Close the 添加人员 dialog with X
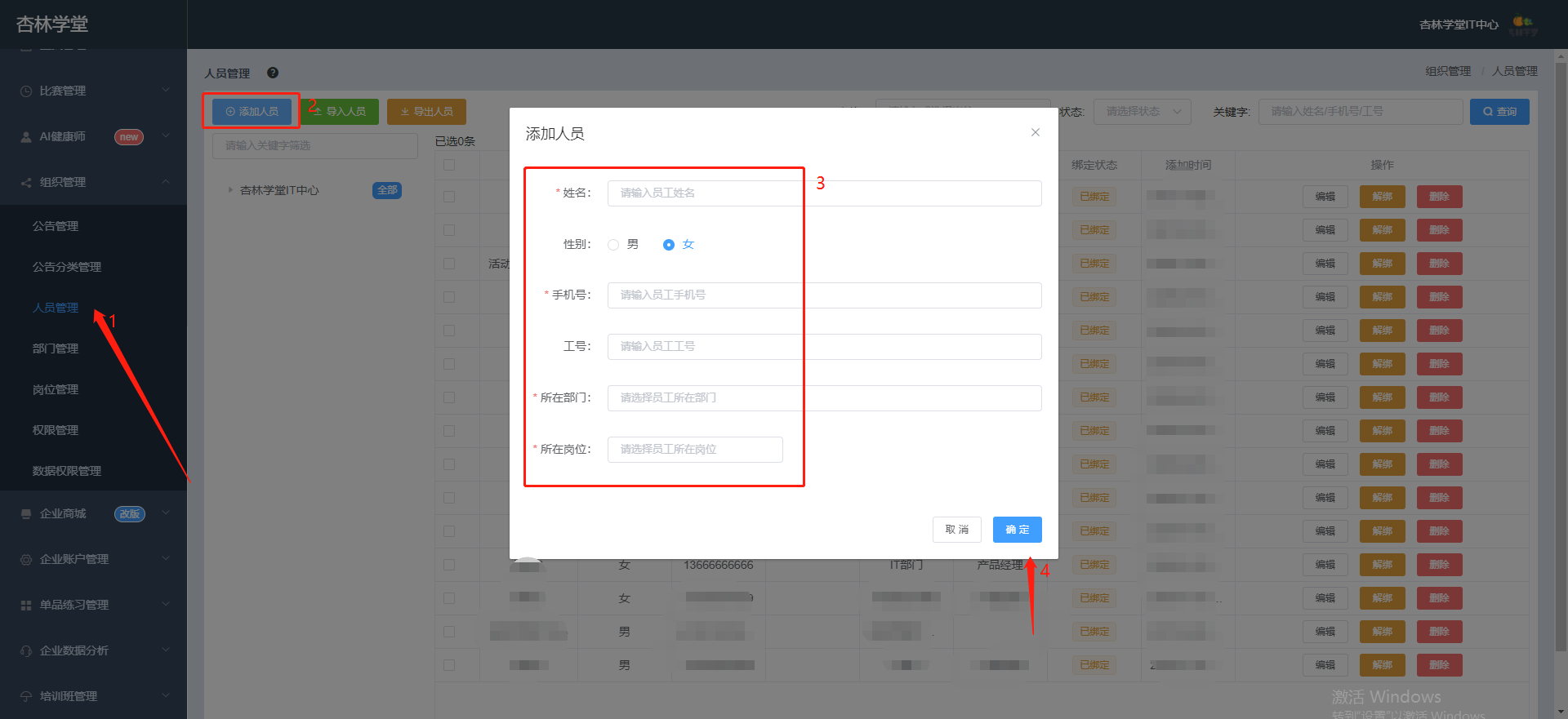Image resolution: width=1568 pixels, height=719 pixels. [x=1036, y=132]
